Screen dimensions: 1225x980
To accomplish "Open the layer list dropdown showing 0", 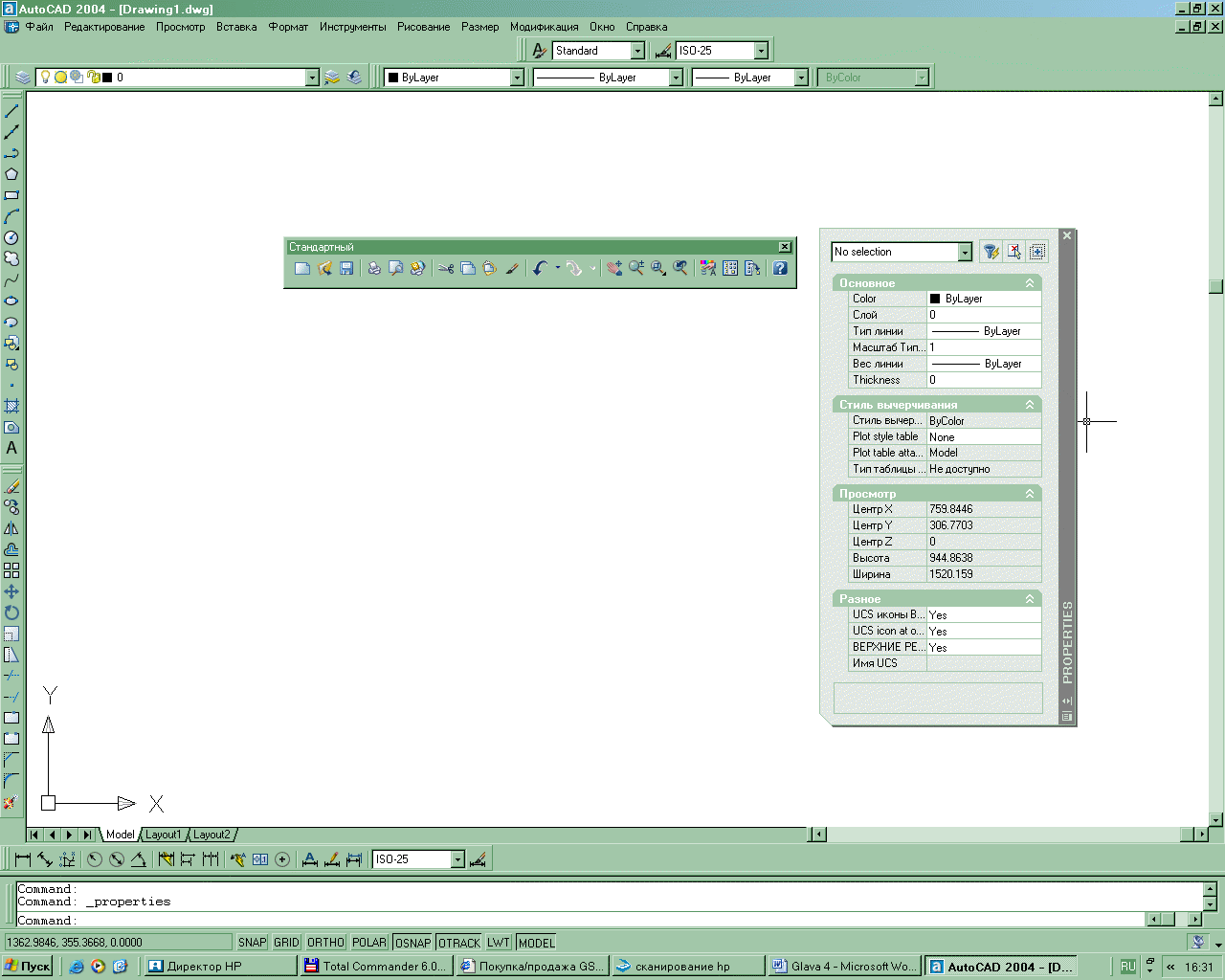I will (x=312, y=78).
